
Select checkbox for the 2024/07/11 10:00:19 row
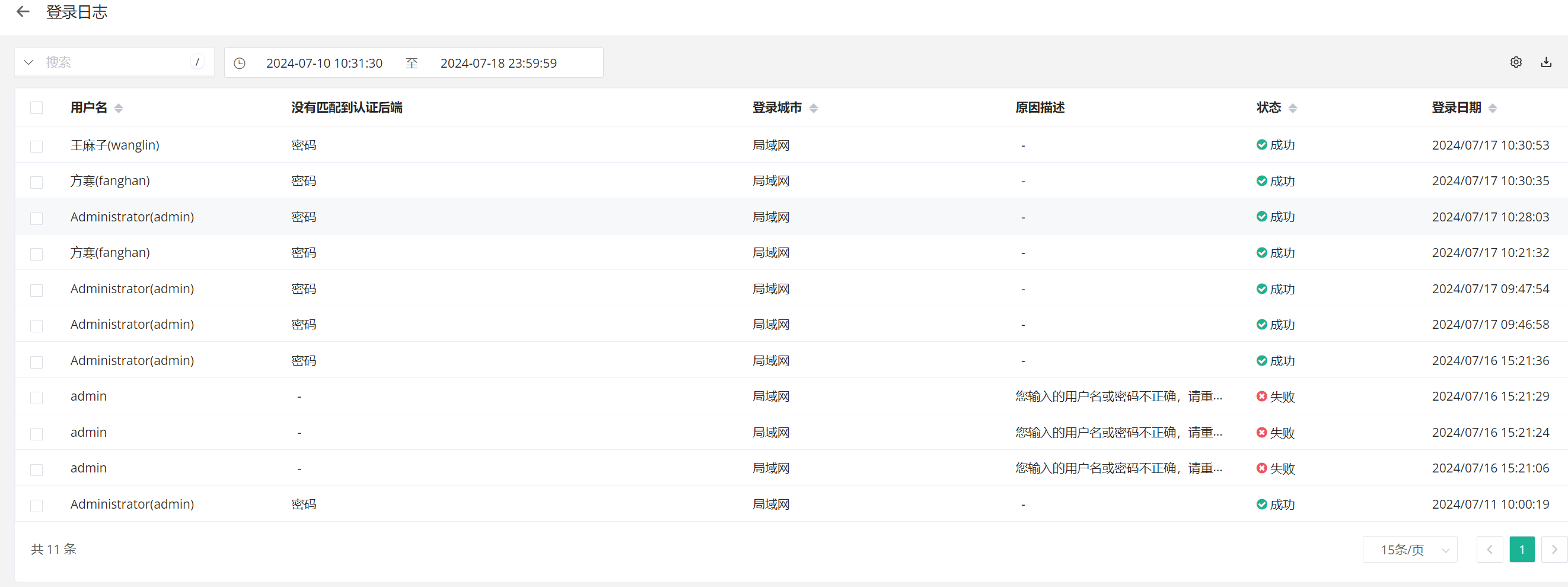point(37,506)
